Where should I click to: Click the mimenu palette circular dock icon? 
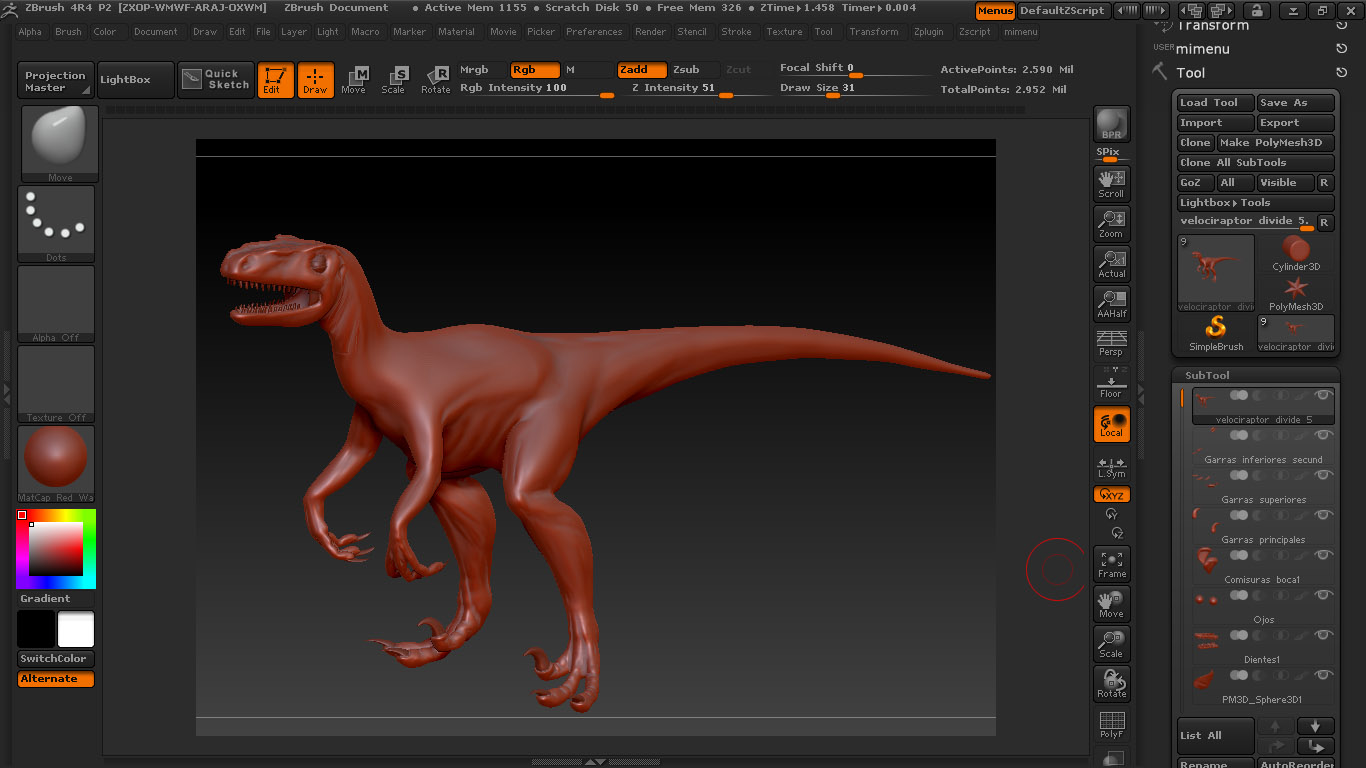point(1341,48)
